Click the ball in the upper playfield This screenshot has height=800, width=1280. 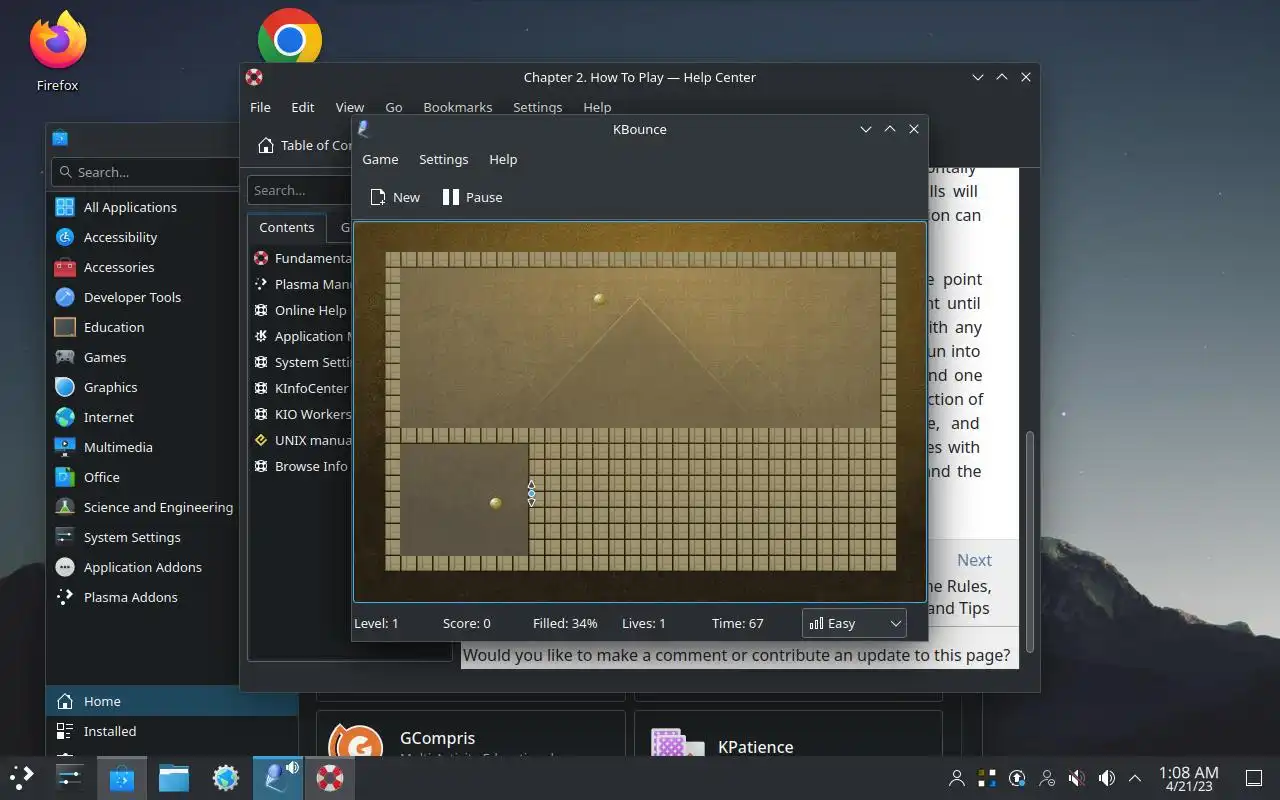tap(599, 298)
